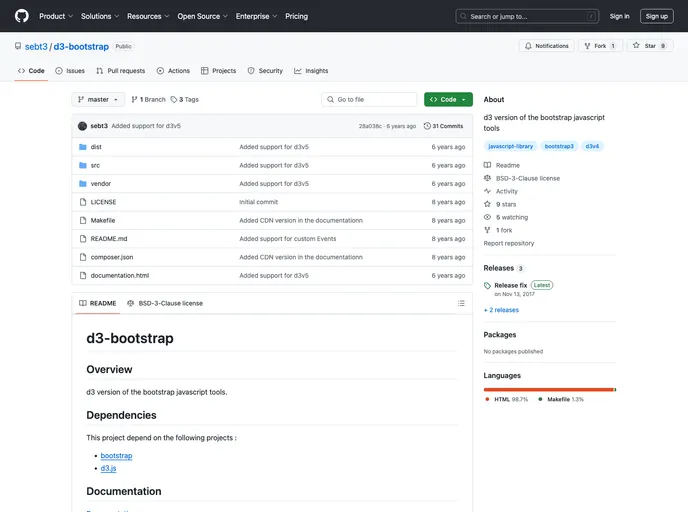The width and height of the screenshot is (688, 512).
Task: Click the book icon next to Readme
Action: [x=487, y=165]
